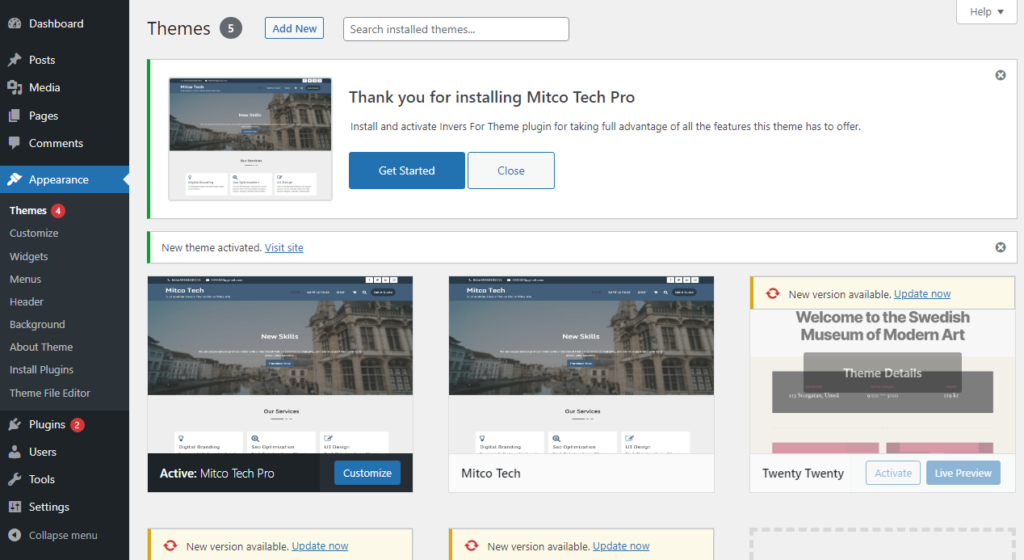1024x560 pixels.
Task: Select the Pages icon in sidebar
Action: coord(14,116)
